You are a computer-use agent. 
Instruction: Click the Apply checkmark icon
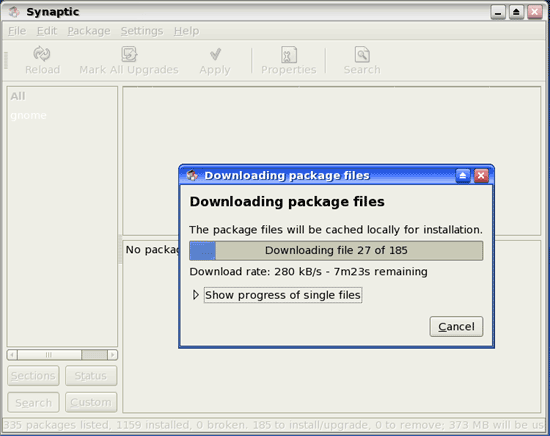pyautogui.click(x=215, y=54)
